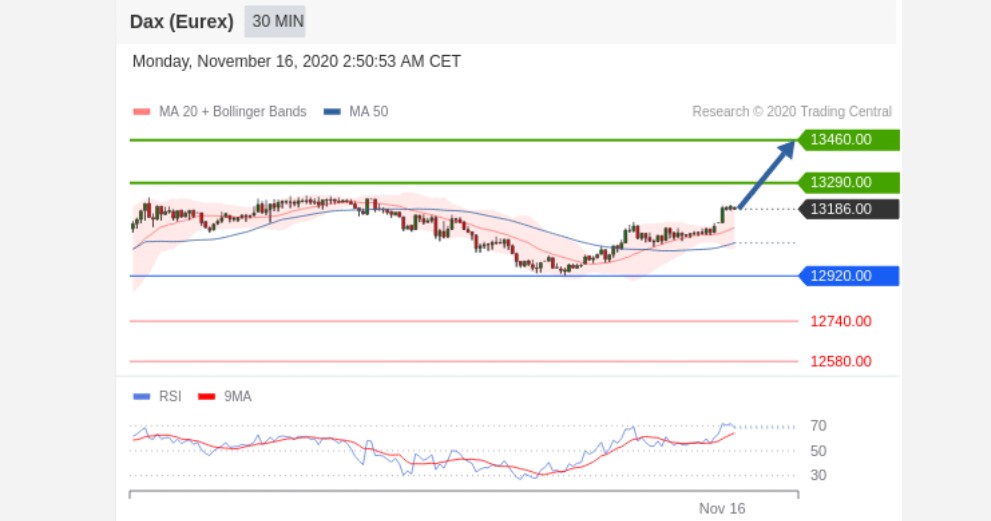Click the Nov 16 axis date label
The image size is (991, 521).
point(722,508)
